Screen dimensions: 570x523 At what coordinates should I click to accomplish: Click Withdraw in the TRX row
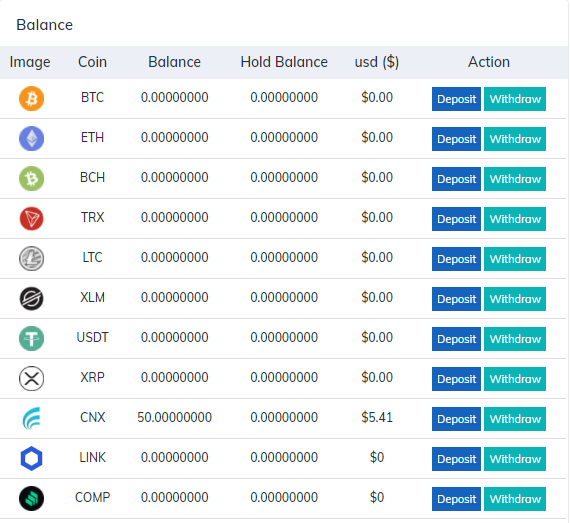515,219
